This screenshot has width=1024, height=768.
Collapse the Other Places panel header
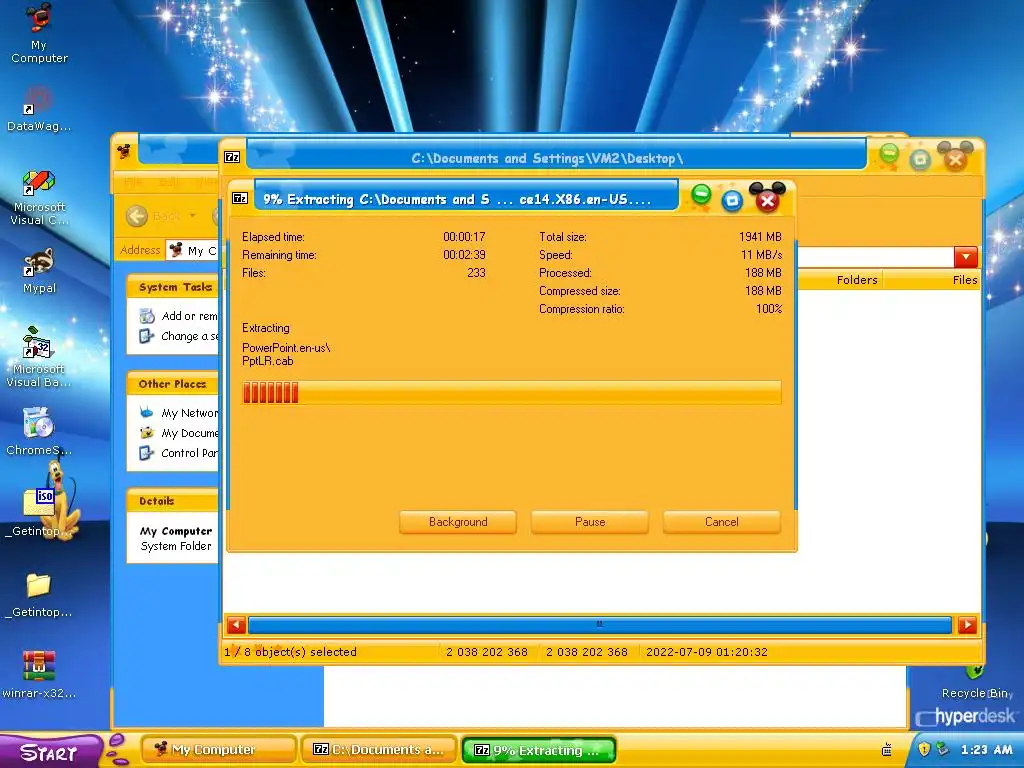172,384
